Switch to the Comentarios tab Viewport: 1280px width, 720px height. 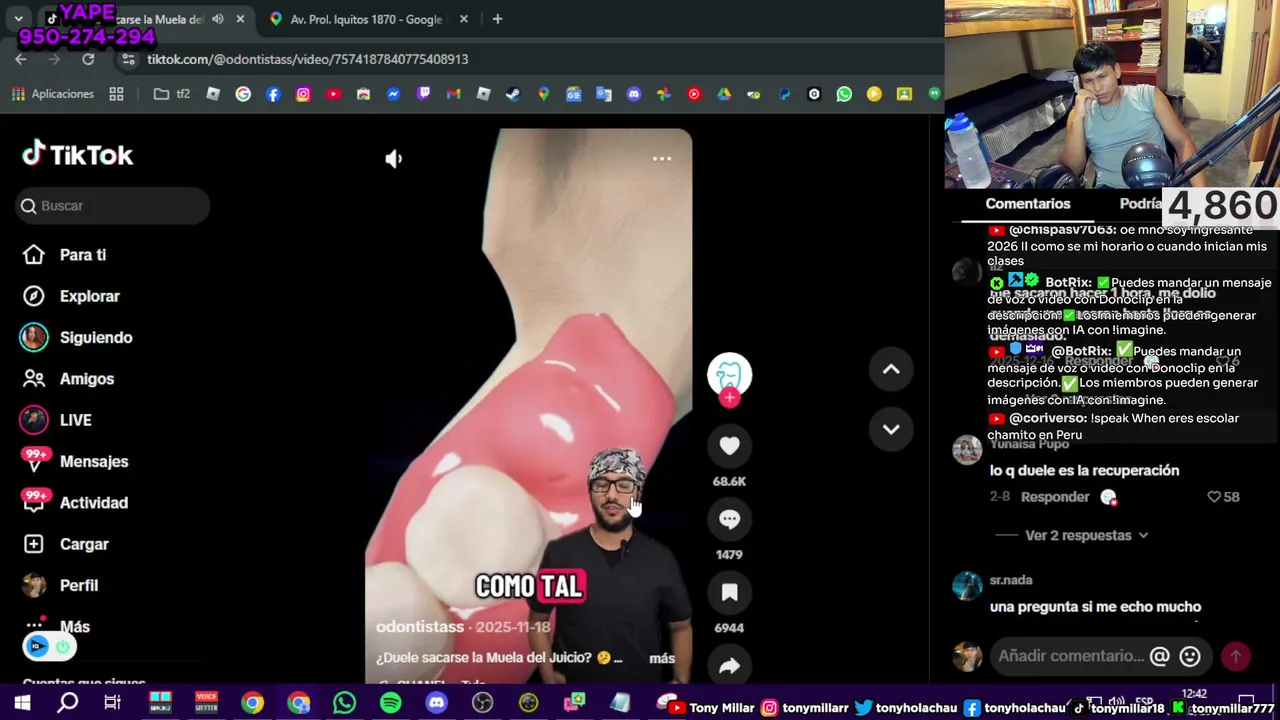pyautogui.click(x=1027, y=203)
